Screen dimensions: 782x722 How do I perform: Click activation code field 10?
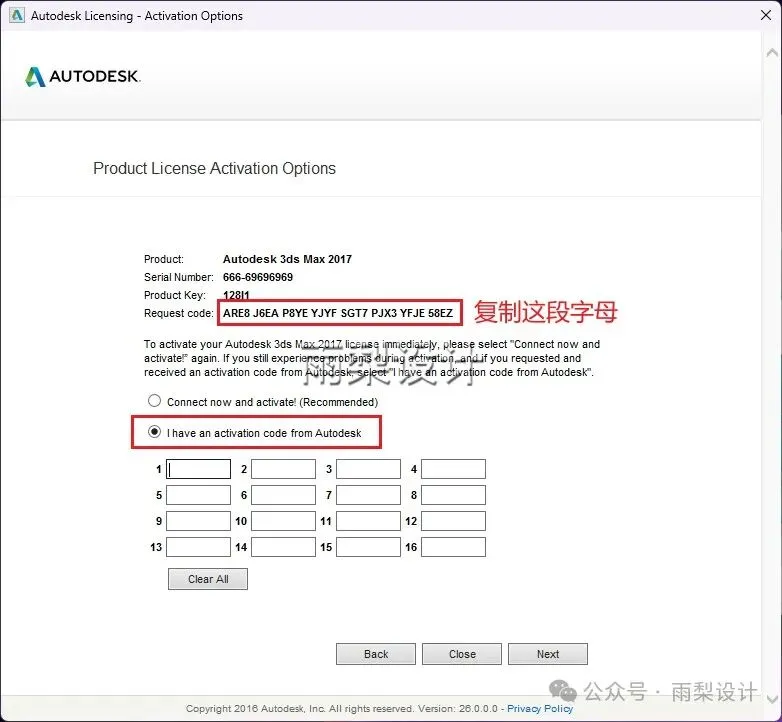pos(283,521)
